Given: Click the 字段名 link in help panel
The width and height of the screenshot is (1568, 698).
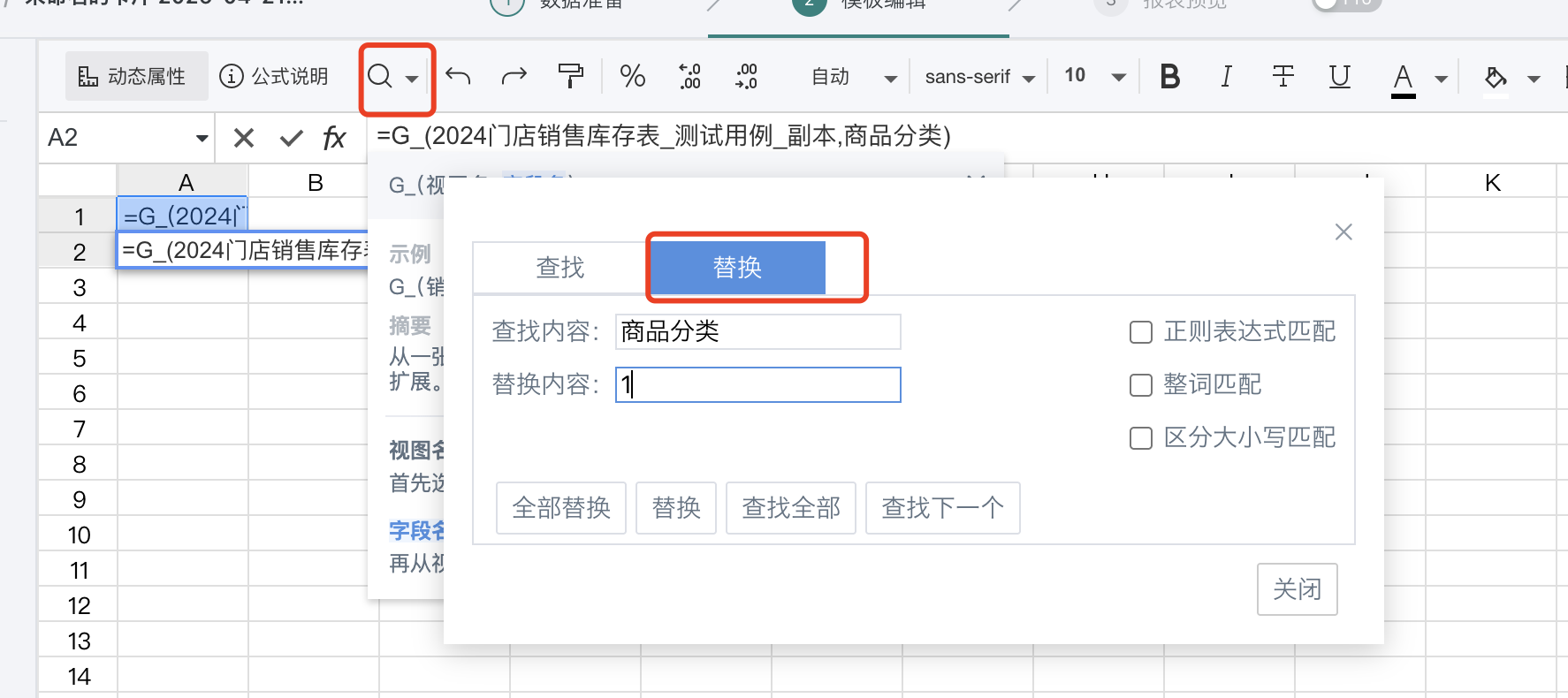Looking at the screenshot, I should point(416,530).
